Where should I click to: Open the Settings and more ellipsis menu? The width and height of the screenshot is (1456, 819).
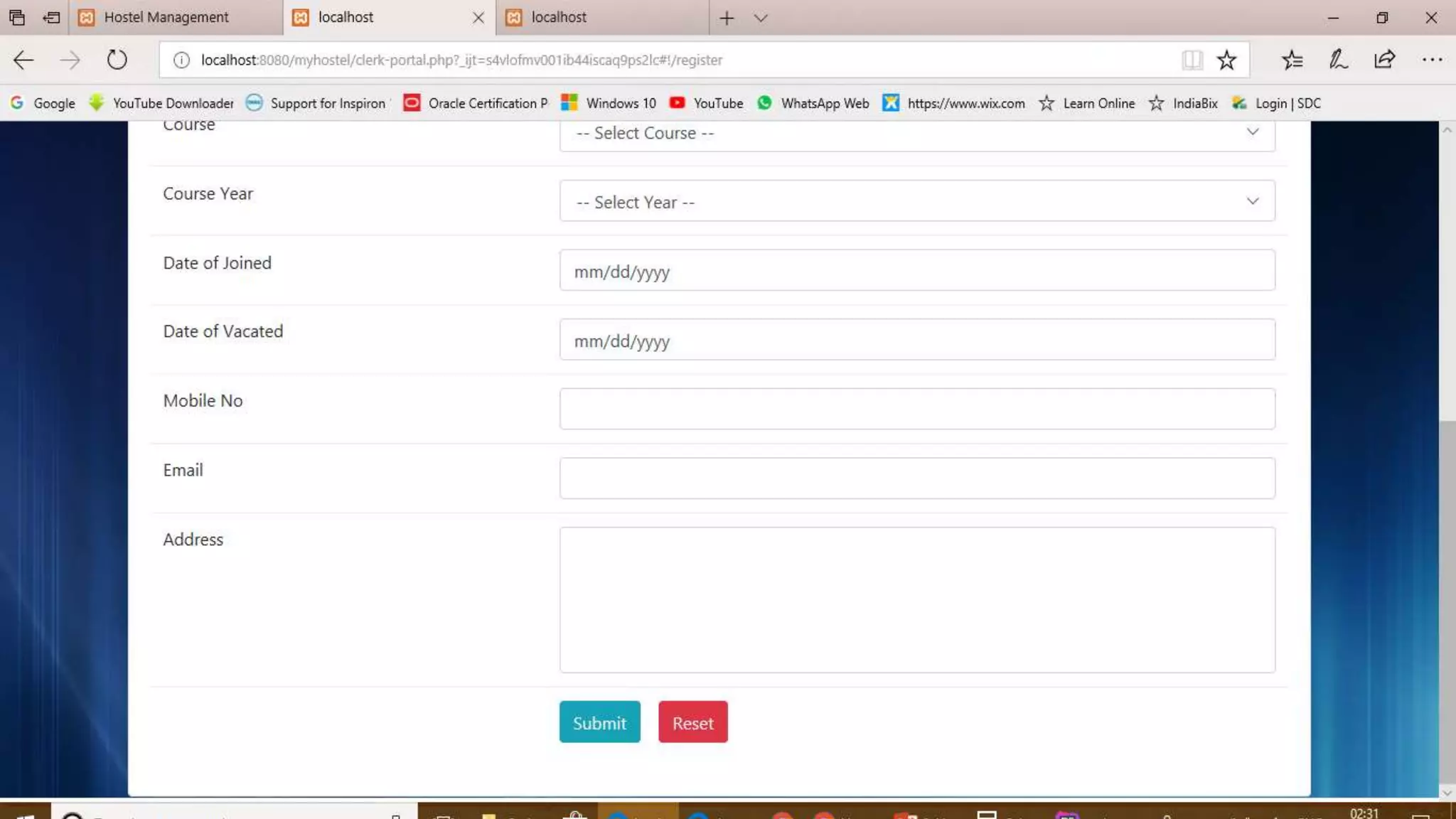coord(1432,60)
